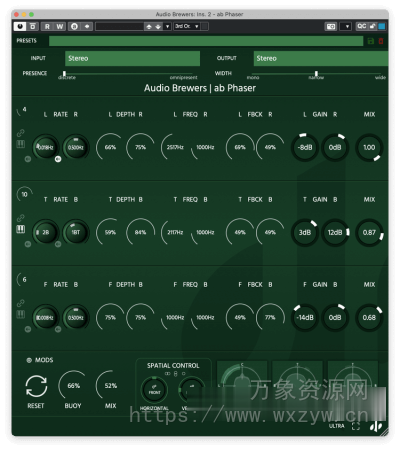This screenshot has width=400, height=450.
Task: Click the B feedback dial showing 77%
Action: pos(270,317)
